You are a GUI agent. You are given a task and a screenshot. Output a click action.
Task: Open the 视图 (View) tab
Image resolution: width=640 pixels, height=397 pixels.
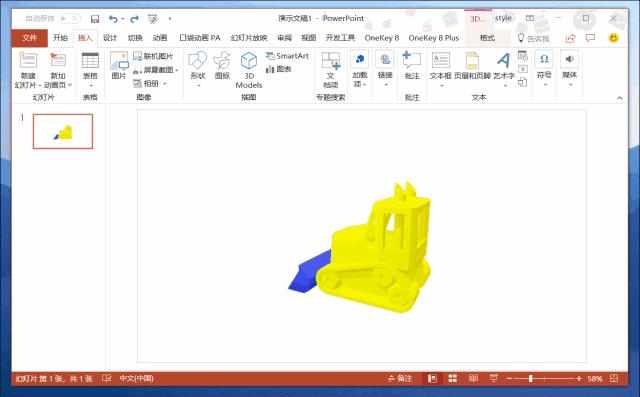pyautogui.click(x=309, y=38)
